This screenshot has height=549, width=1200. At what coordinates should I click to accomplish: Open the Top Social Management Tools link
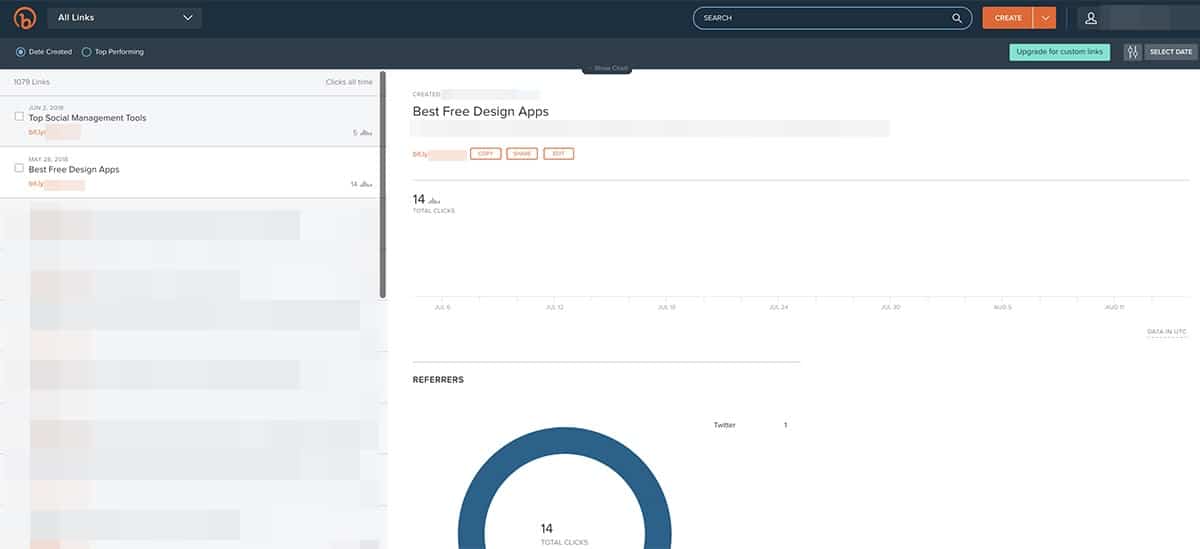coord(87,118)
